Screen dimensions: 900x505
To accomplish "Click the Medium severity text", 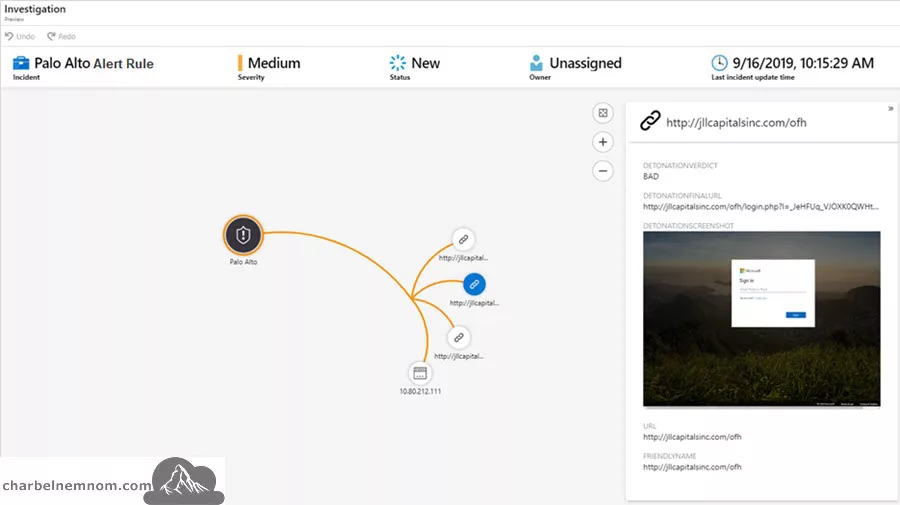I will tap(274, 63).
